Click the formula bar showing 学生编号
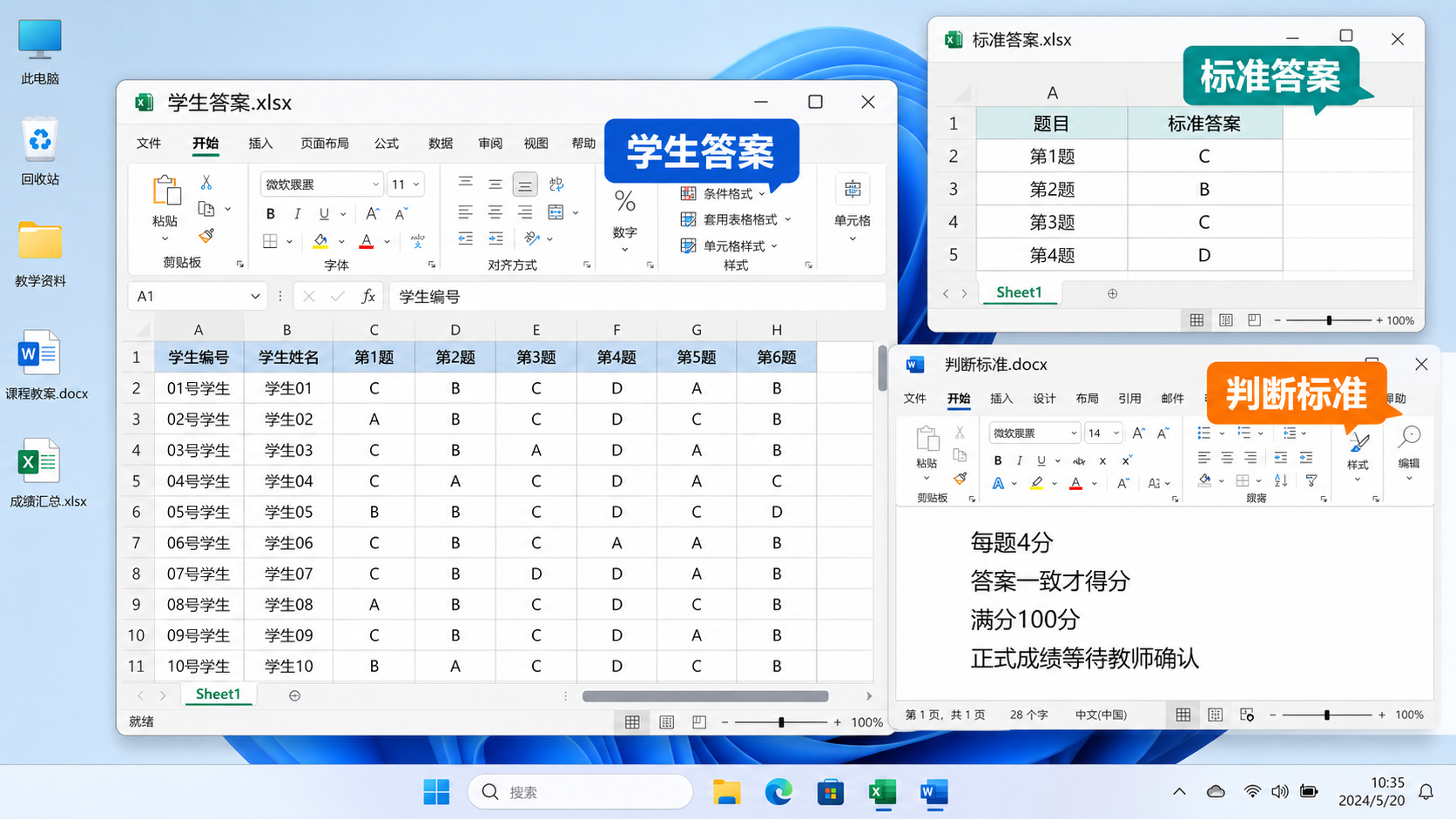1456x819 pixels. (637, 296)
